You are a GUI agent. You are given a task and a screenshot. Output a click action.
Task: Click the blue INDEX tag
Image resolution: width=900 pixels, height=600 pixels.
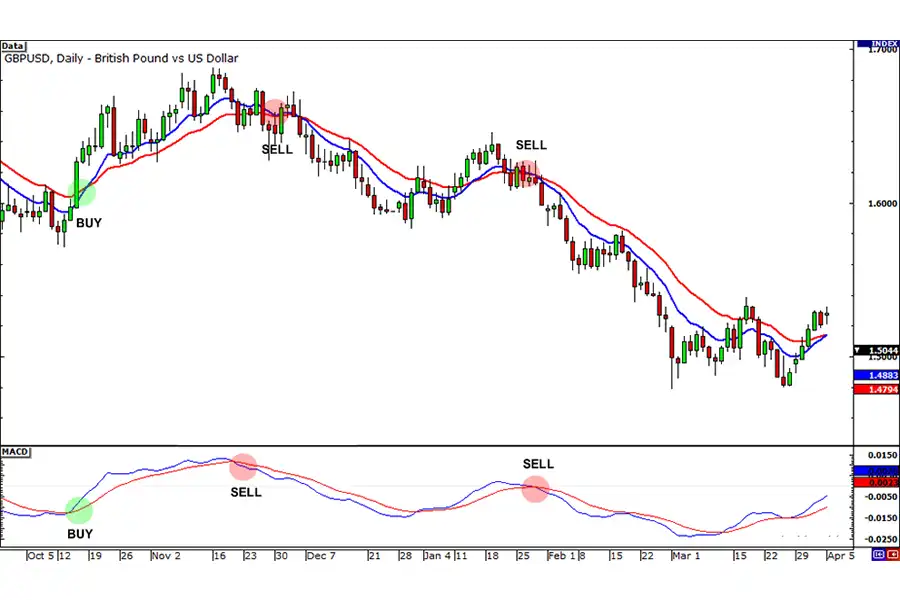tap(878, 44)
